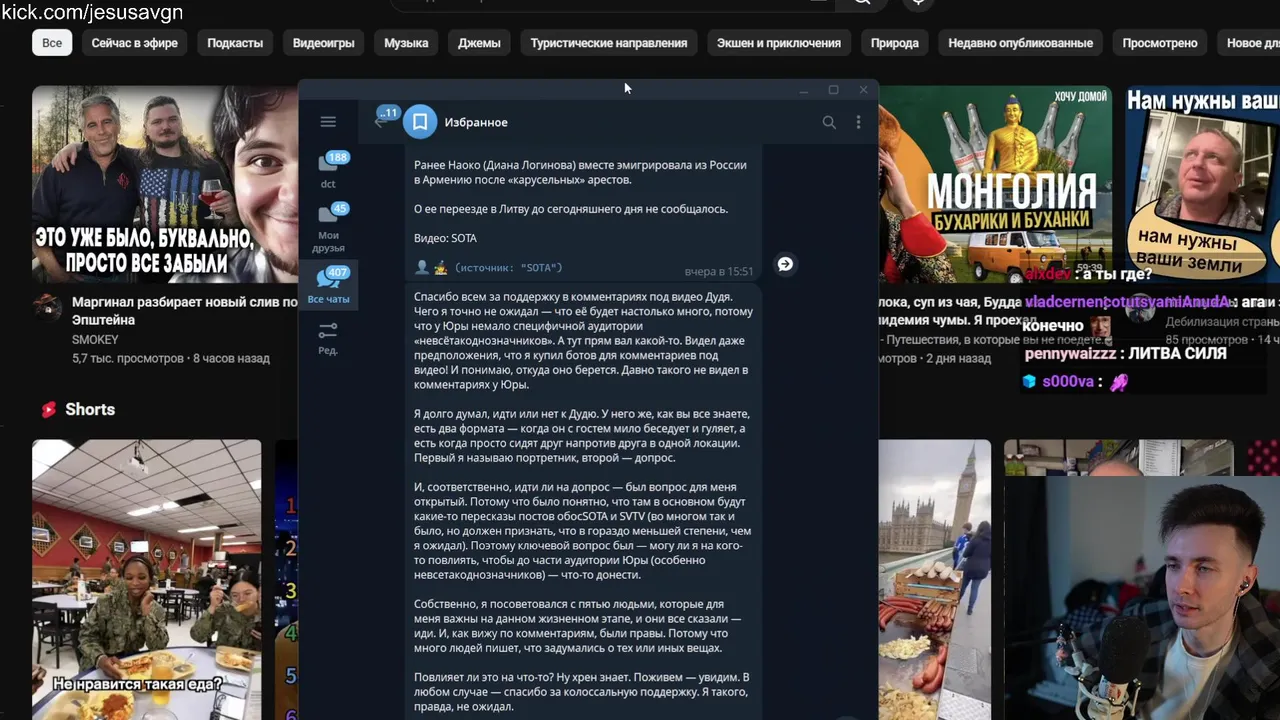Image resolution: width=1280 pixels, height=720 pixels.
Task: Minimize the Telegram window
Action: (803, 90)
